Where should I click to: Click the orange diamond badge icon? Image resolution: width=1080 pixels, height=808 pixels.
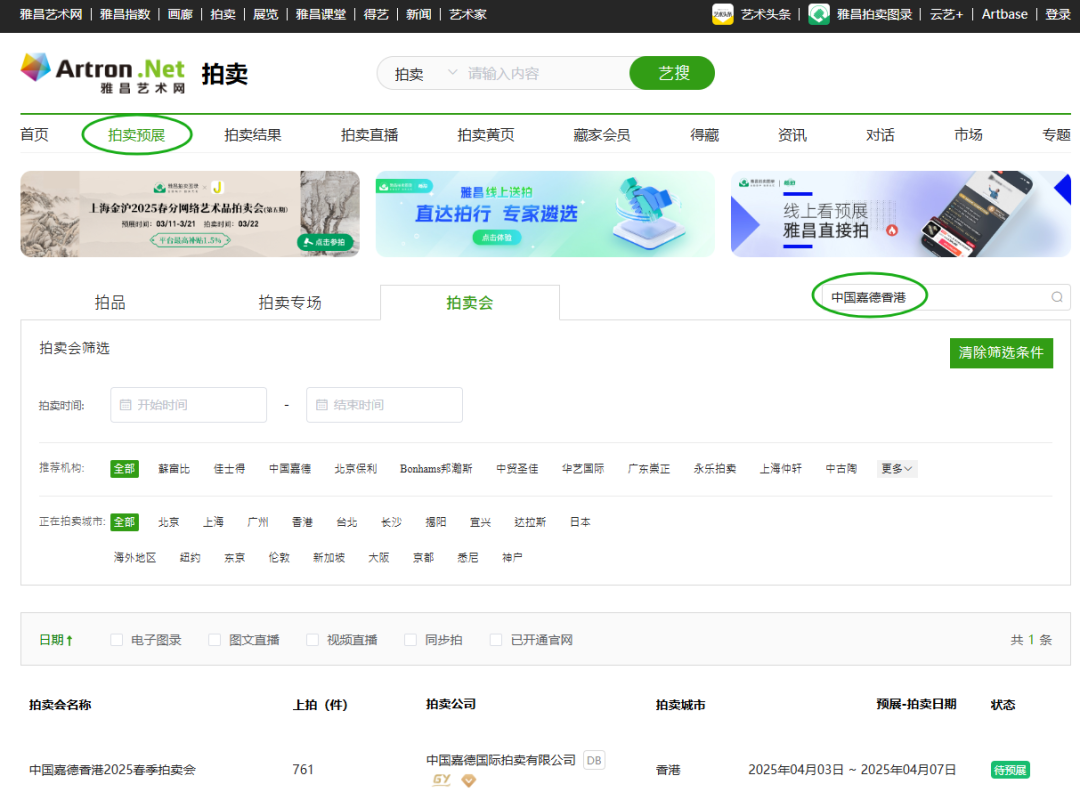click(x=468, y=780)
